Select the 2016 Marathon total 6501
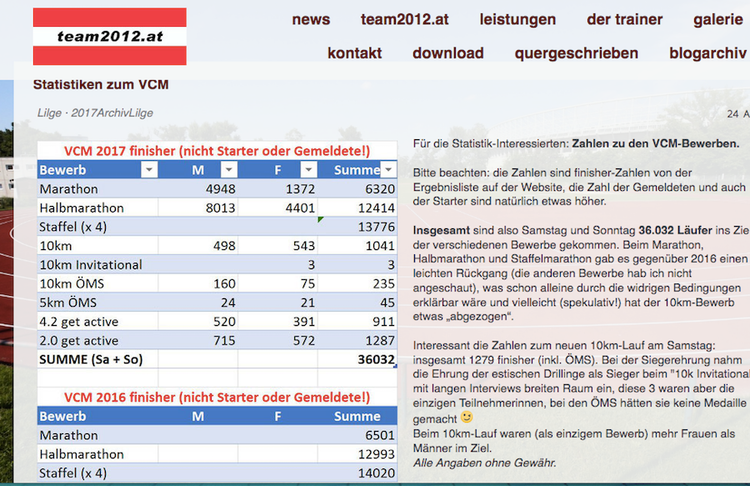The image size is (750, 486). pos(380,435)
